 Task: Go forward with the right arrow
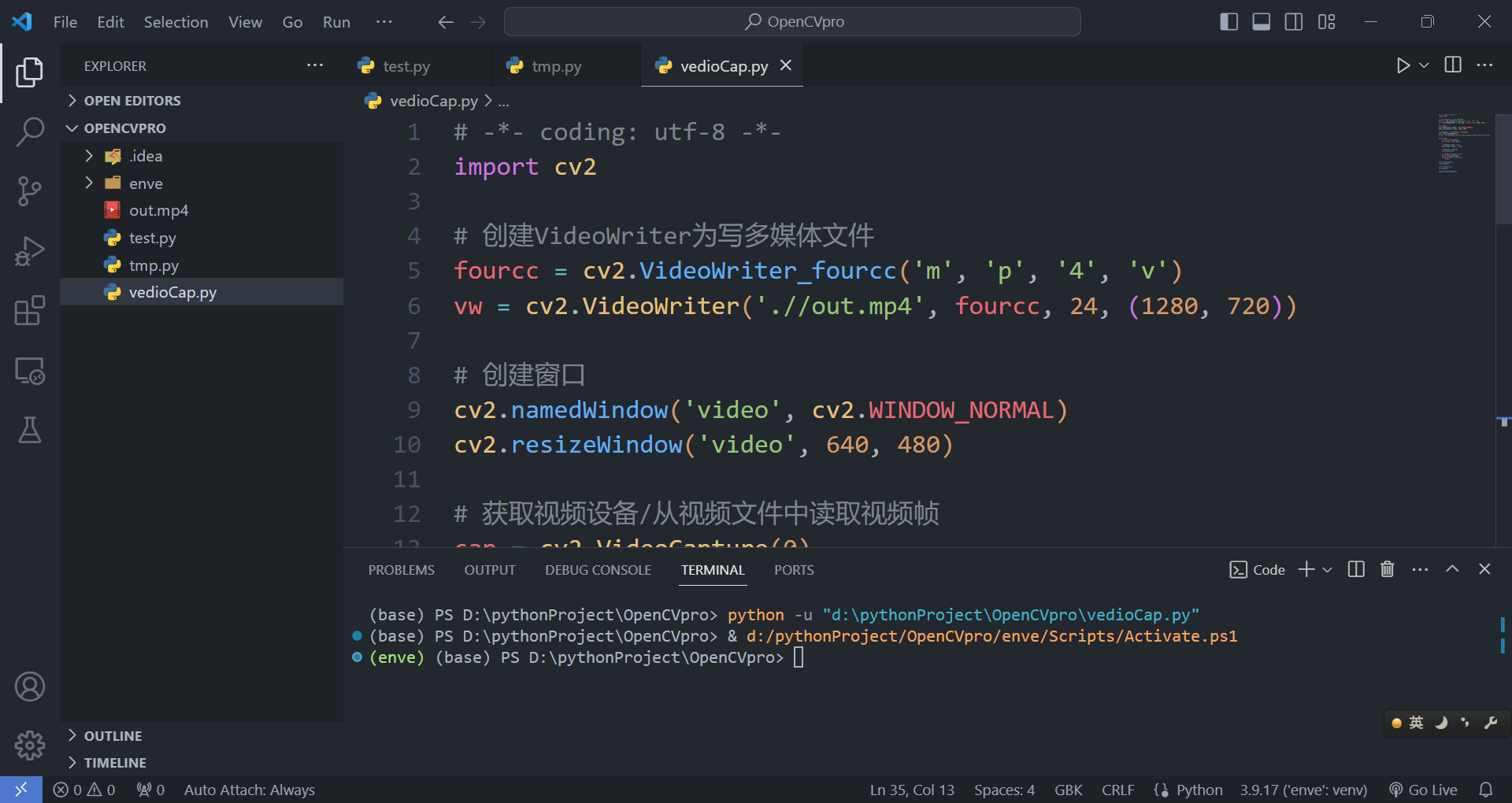(478, 22)
